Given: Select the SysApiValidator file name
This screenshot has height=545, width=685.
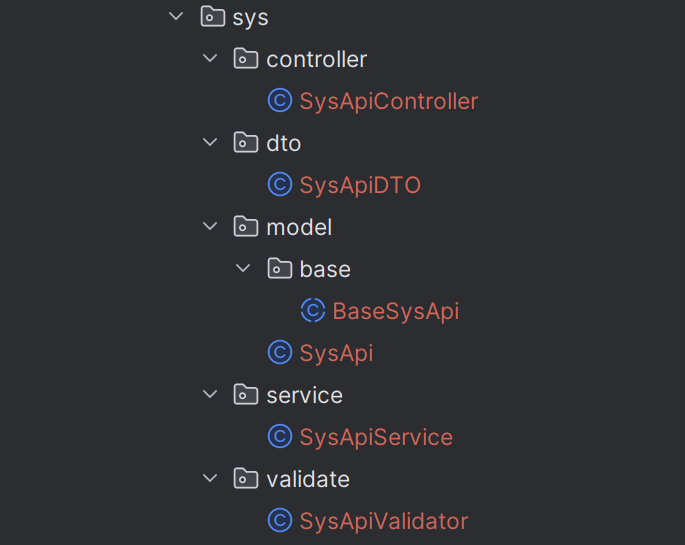Looking at the screenshot, I should [x=384, y=521].
